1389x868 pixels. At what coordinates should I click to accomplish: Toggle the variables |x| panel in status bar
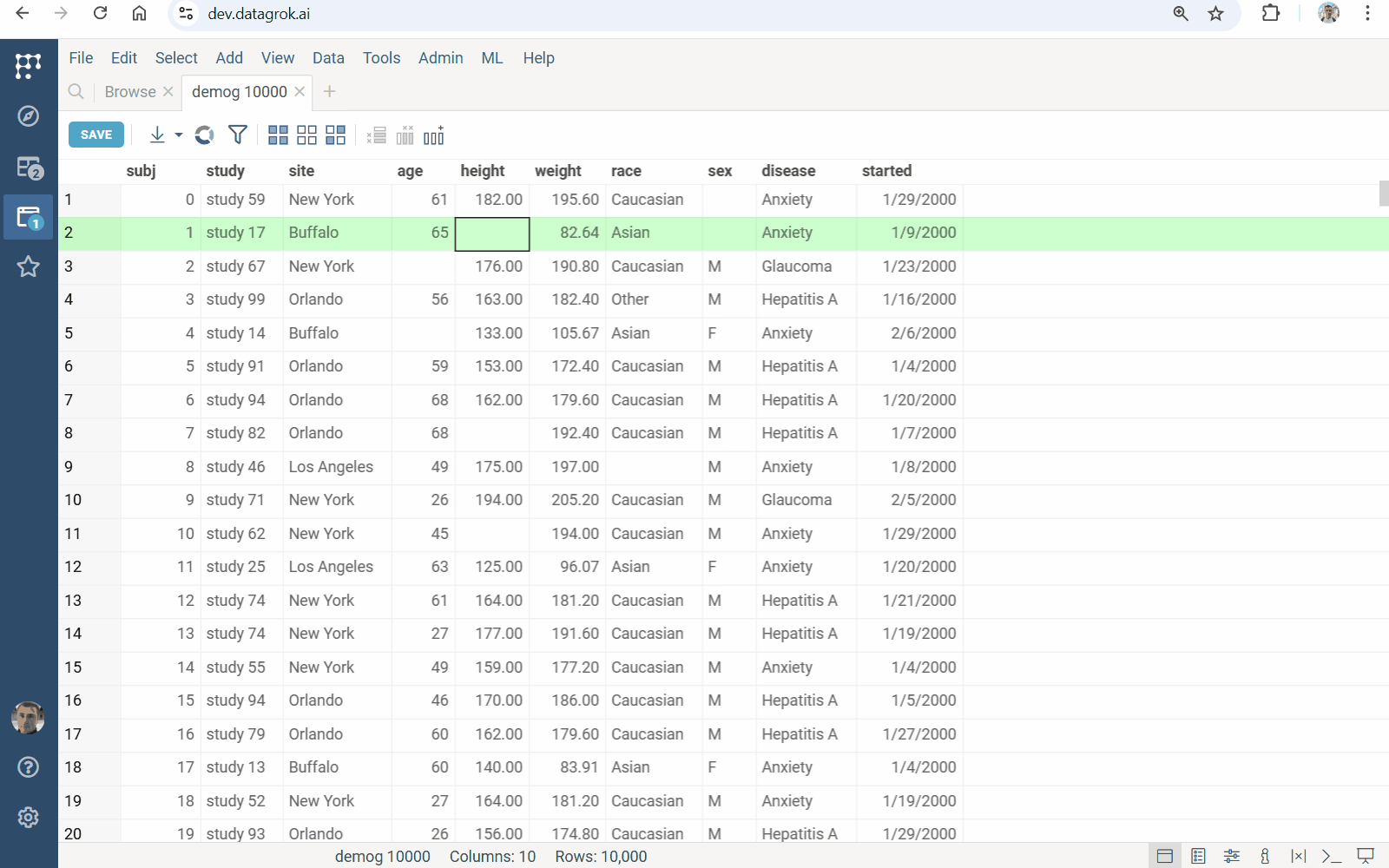[x=1298, y=857]
